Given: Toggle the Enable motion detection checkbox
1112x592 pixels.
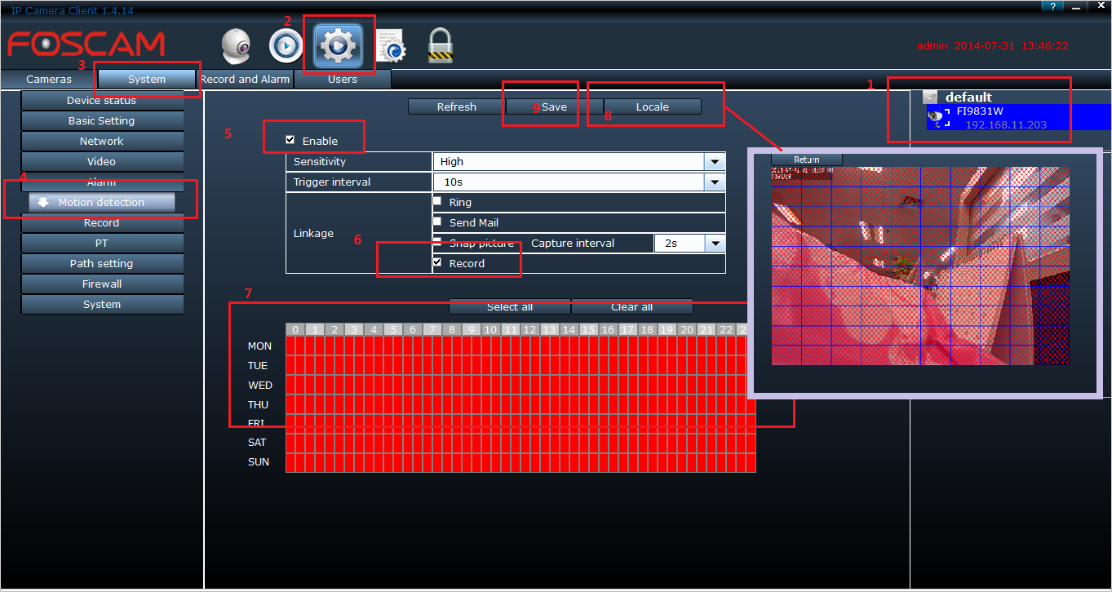Looking at the screenshot, I should [x=290, y=140].
